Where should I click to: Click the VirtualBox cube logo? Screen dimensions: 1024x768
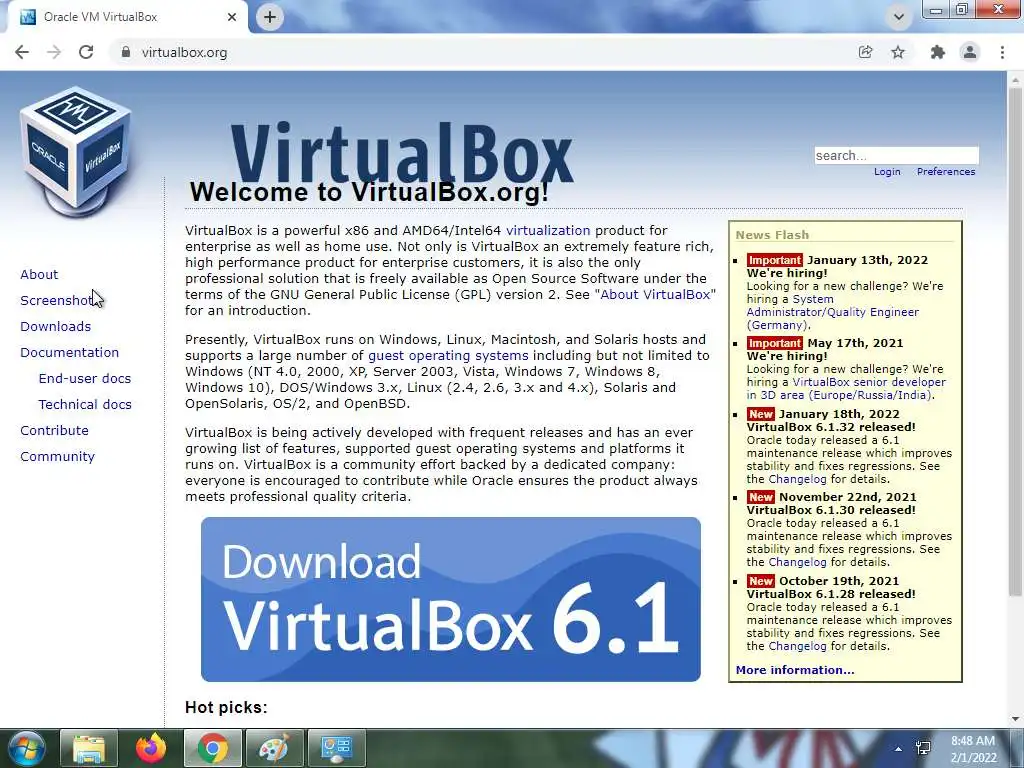[x=76, y=152]
